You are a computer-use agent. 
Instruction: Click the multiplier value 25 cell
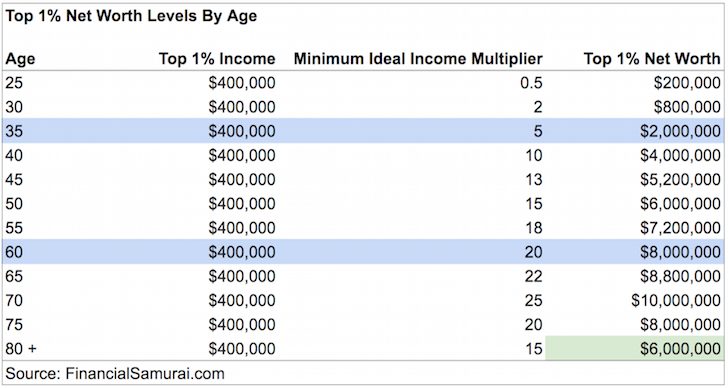[533, 300]
